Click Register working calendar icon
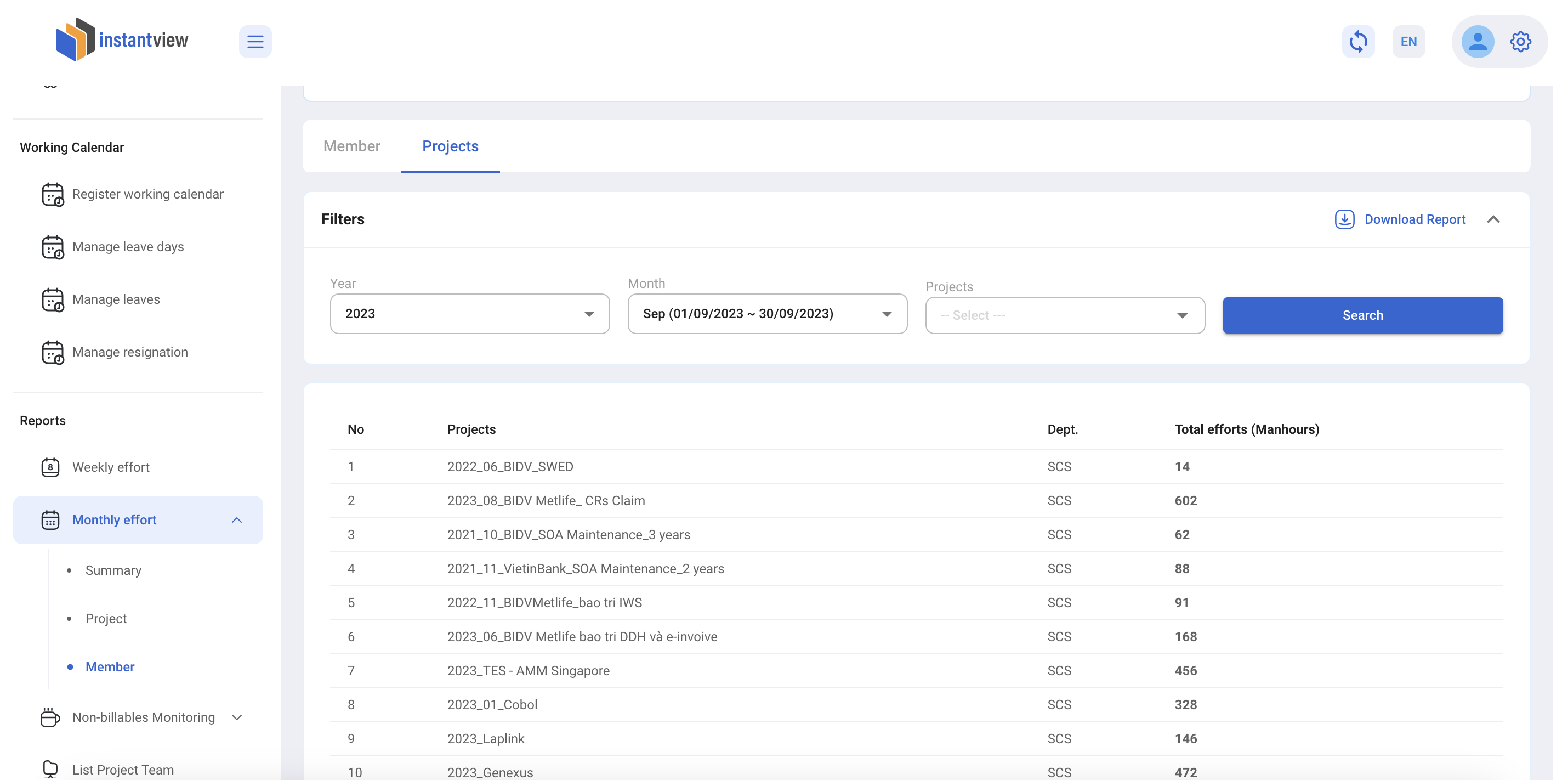Image resolution: width=1568 pixels, height=780 pixels. [52, 194]
